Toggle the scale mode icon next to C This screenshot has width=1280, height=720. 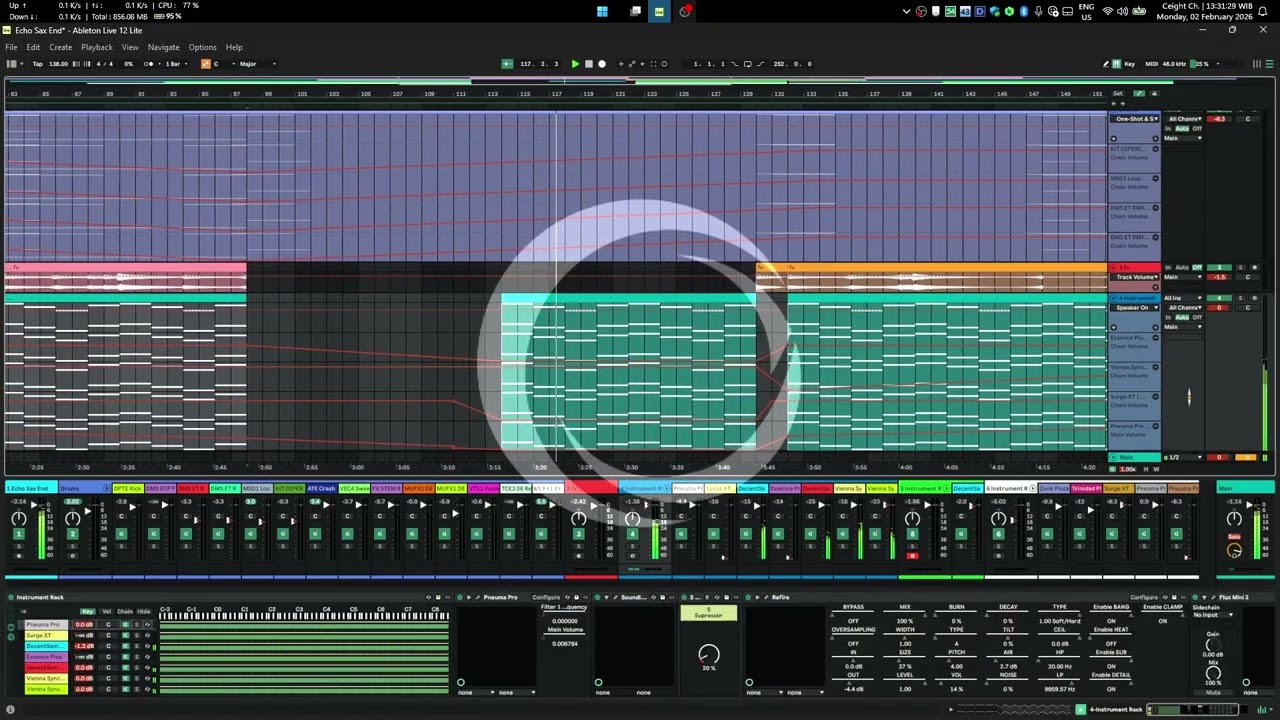tap(206, 64)
